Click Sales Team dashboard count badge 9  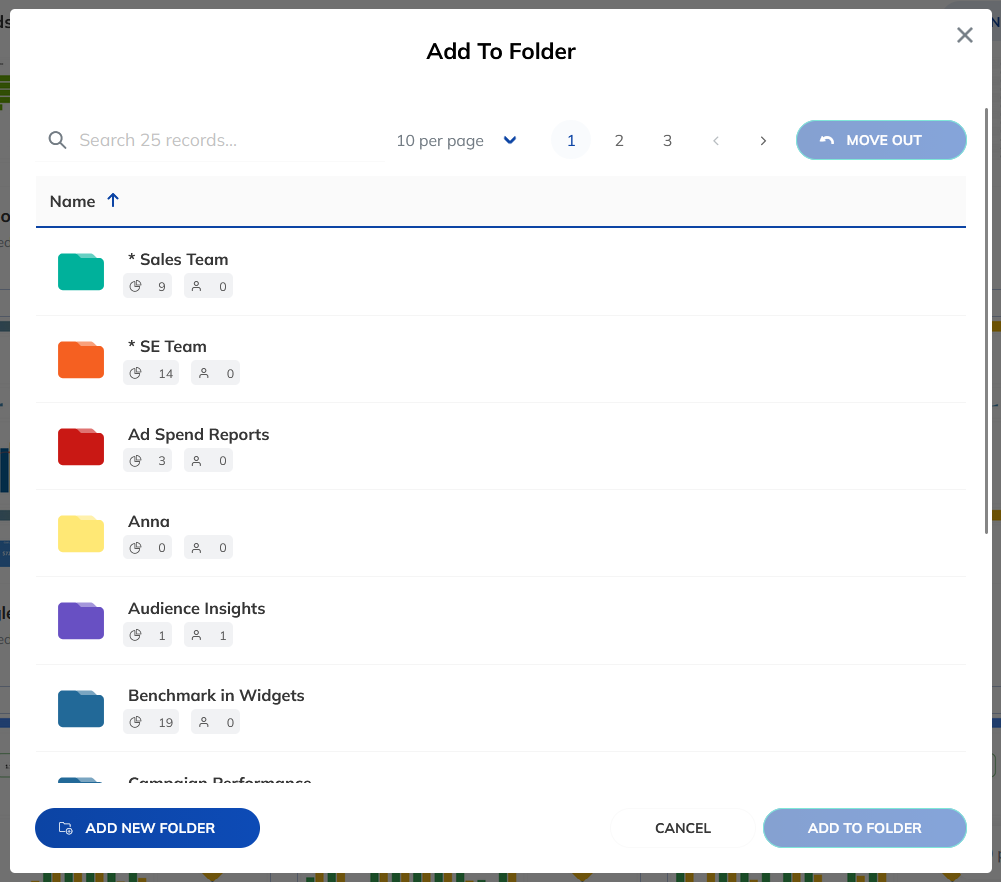pos(147,286)
